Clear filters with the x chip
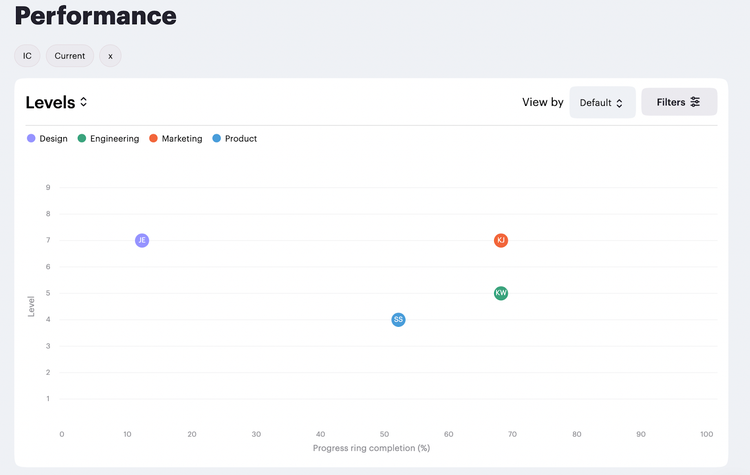This screenshot has height=475, width=750. click(x=110, y=56)
